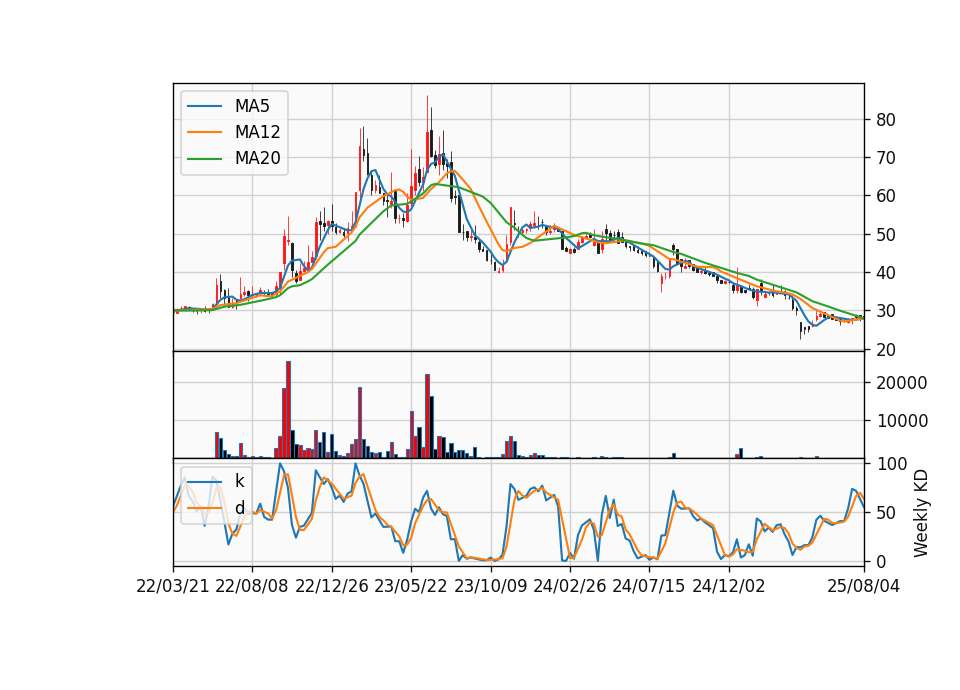The height and width of the screenshot is (690, 960).
Task: Click the 25/08/04 date tick label
Action: (x=863, y=586)
